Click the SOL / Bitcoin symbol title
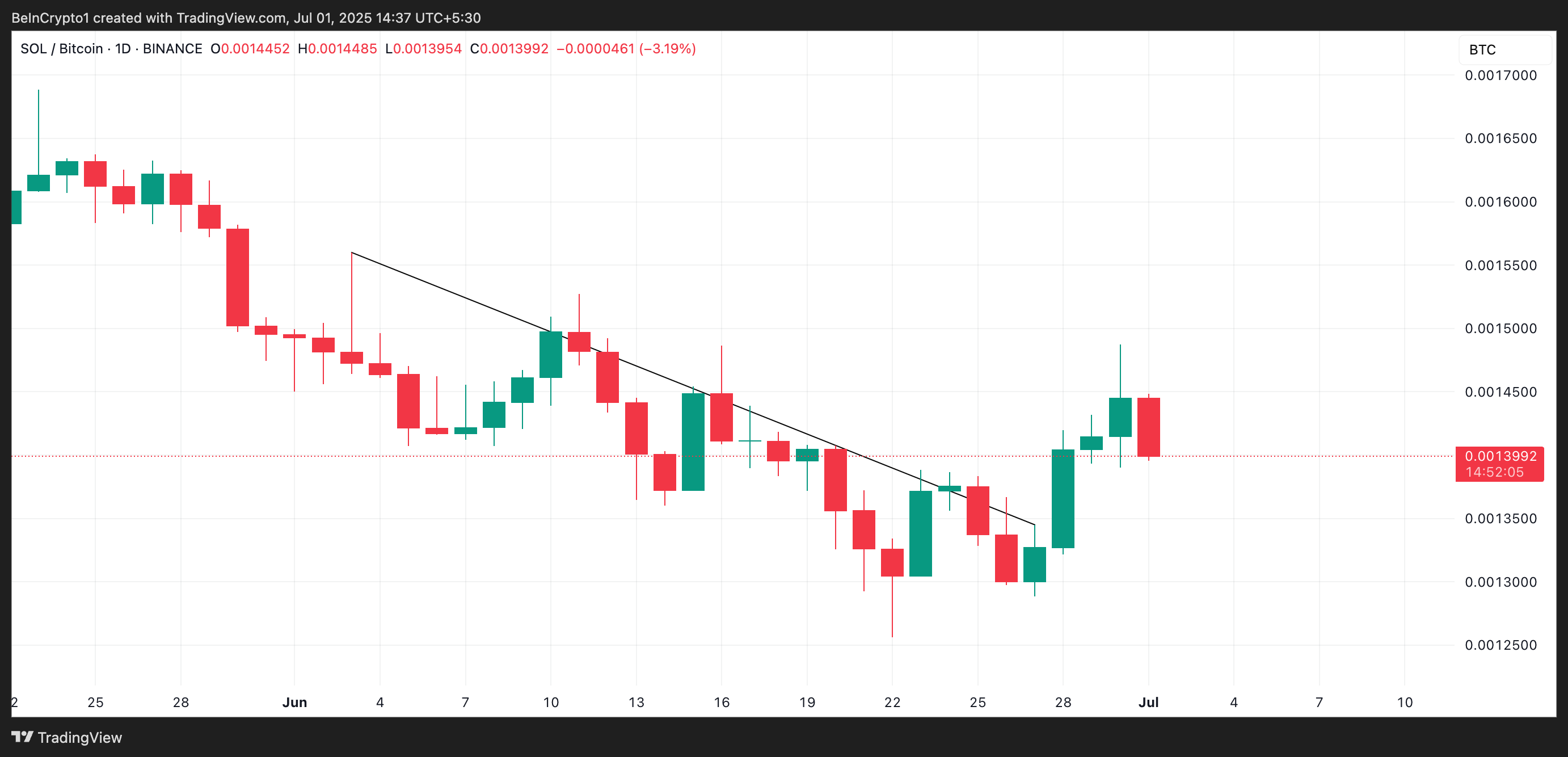Viewport: 1568px width, 757px height. [x=61, y=49]
